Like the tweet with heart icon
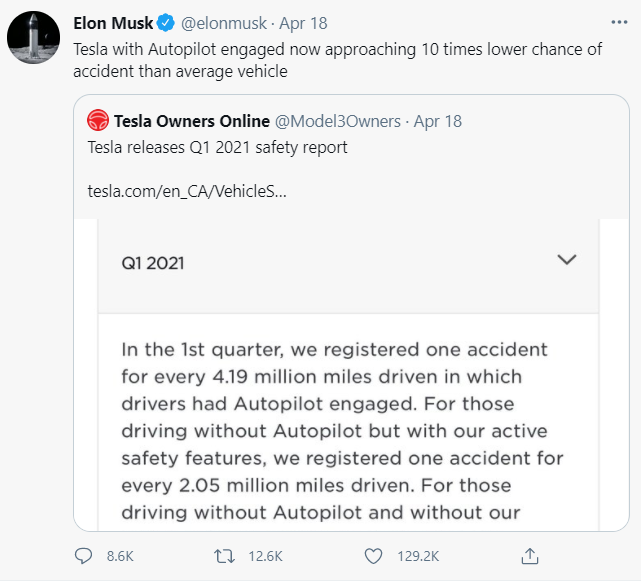This screenshot has height=582, width=641. coord(375,555)
